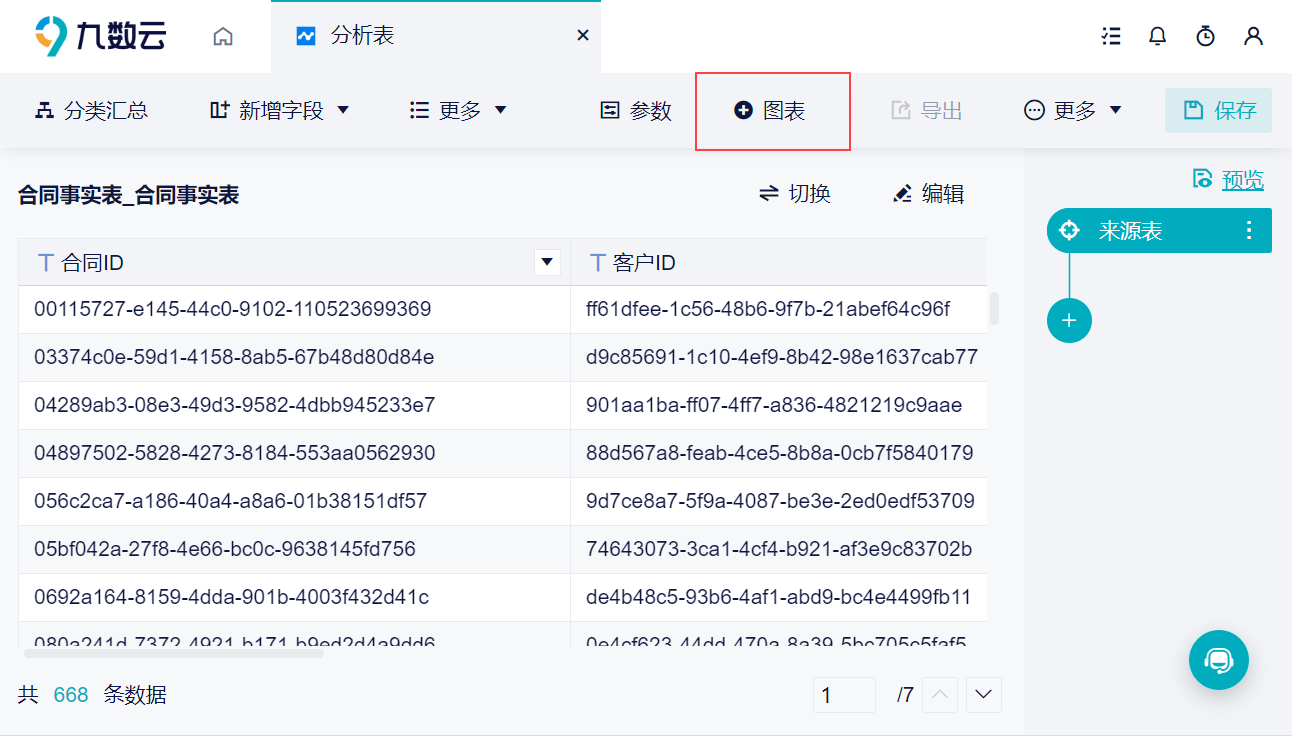Select cell 88d567a8-feab-4ce5-8b8a-0cb7f5840179
This screenshot has height=737, width=1292.
[779, 453]
